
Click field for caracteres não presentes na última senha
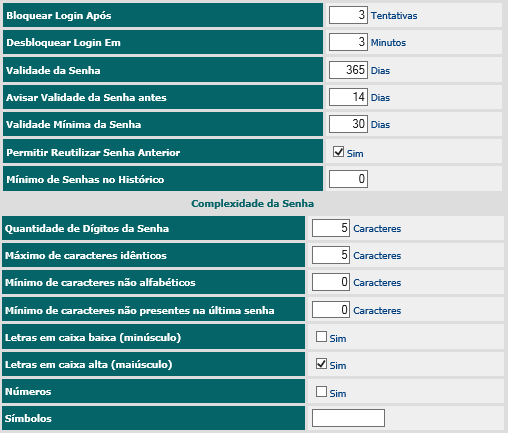[331, 310]
